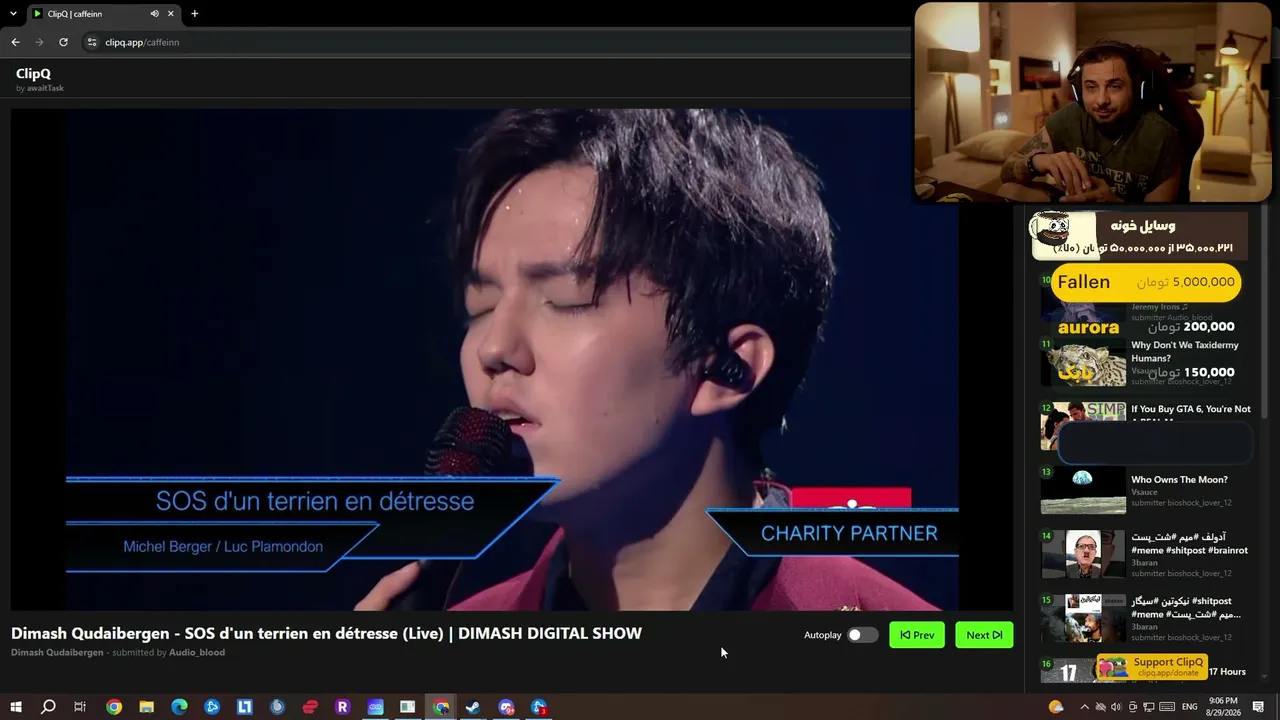Skip to the next clip with Next
Screen dimensions: 1280x720
[984, 635]
